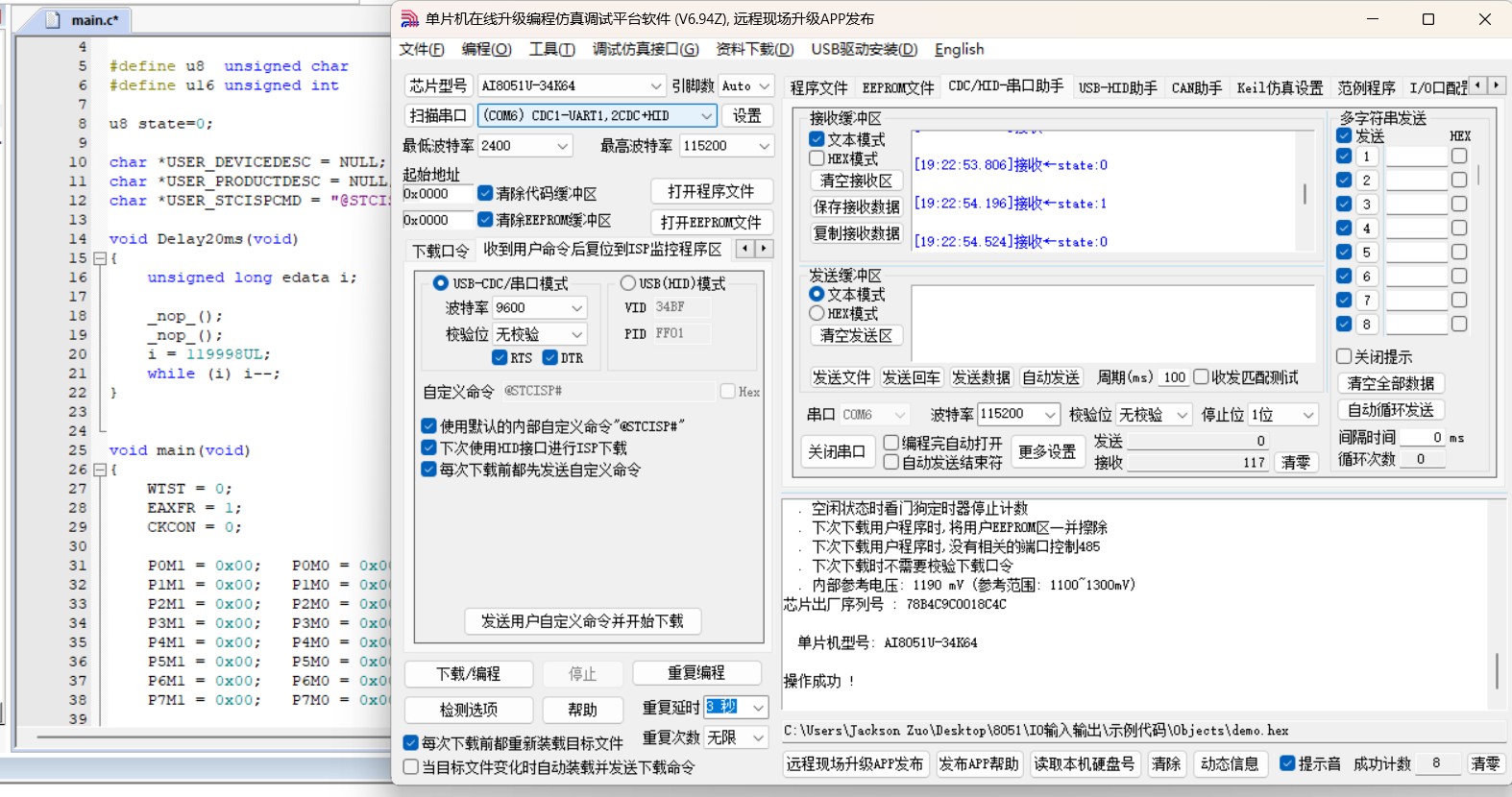The image size is (1512, 797).
Task: Click 扫描串口 button
Action: click(x=438, y=115)
